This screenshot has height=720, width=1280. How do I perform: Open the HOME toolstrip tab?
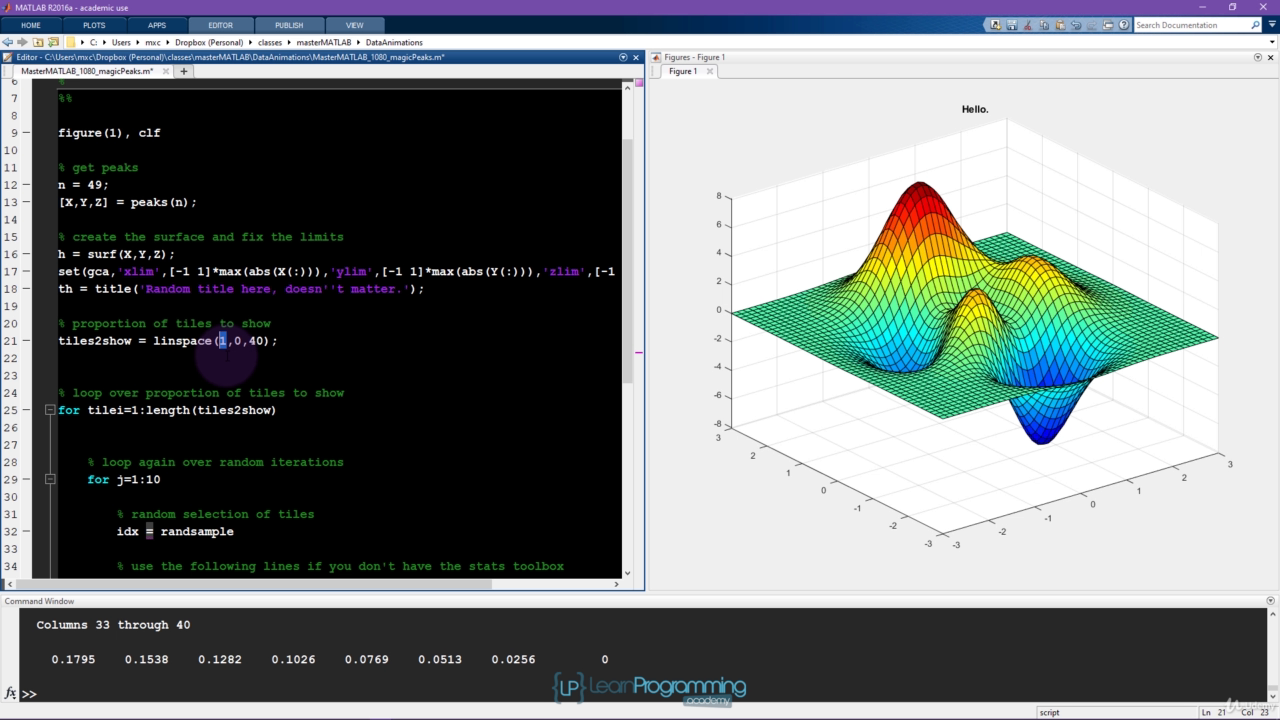(31, 25)
